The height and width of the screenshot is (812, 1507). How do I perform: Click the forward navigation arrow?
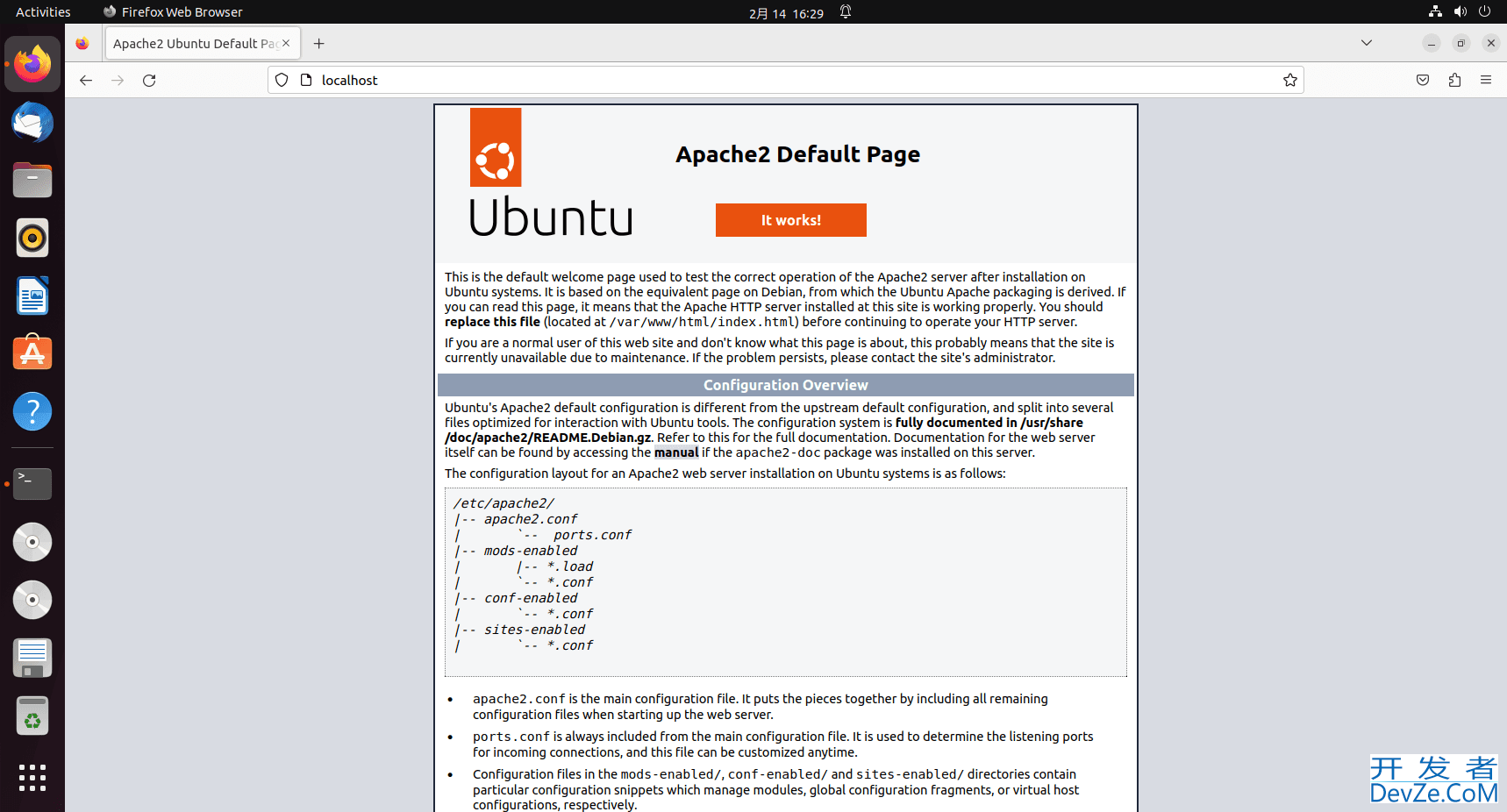[x=118, y=80]
